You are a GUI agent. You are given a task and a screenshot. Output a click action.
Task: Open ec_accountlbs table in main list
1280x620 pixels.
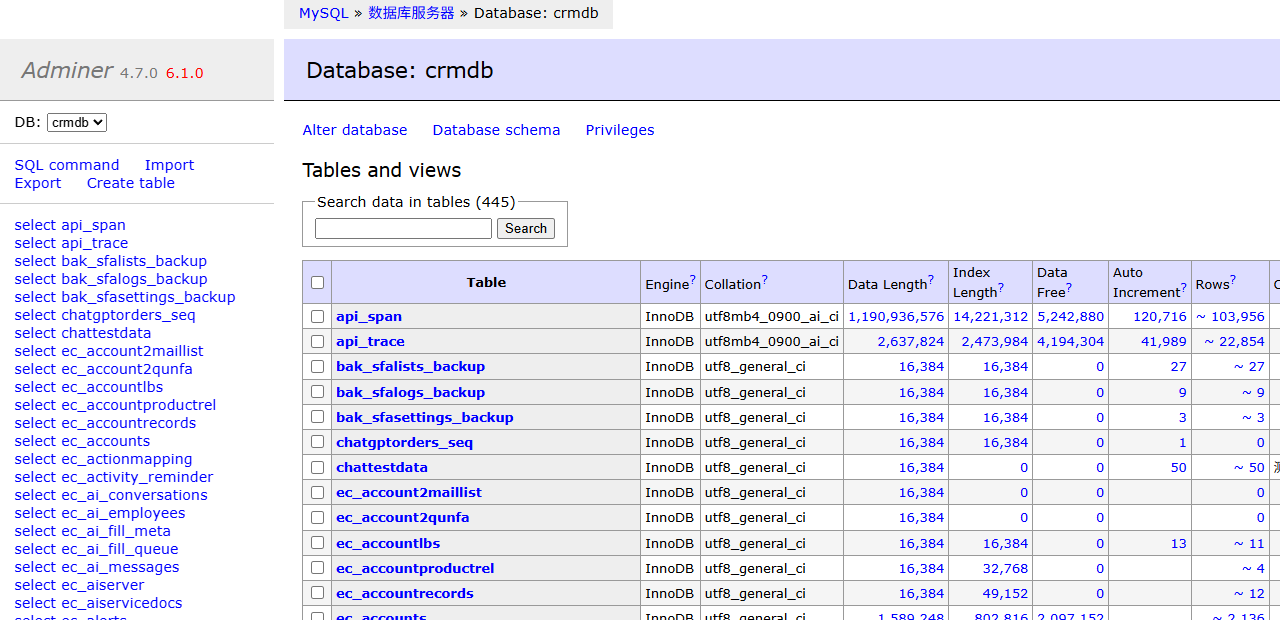[388, 543]
